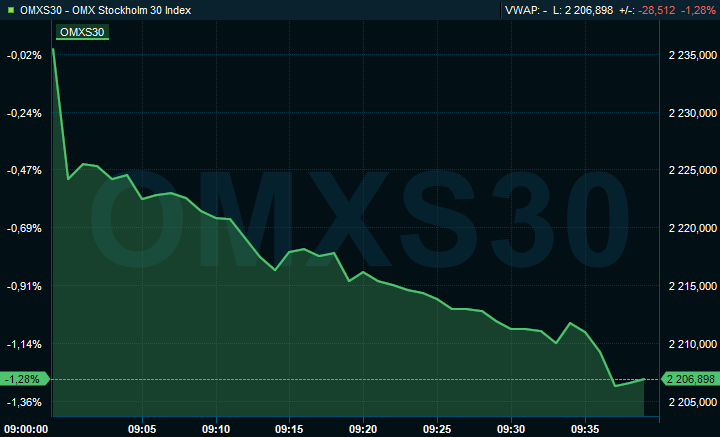Image resolution: width=720 pixels, height=437 pixels.
Task: Click the 2 205,000 right axis label
Action: (x=692, y=402)
